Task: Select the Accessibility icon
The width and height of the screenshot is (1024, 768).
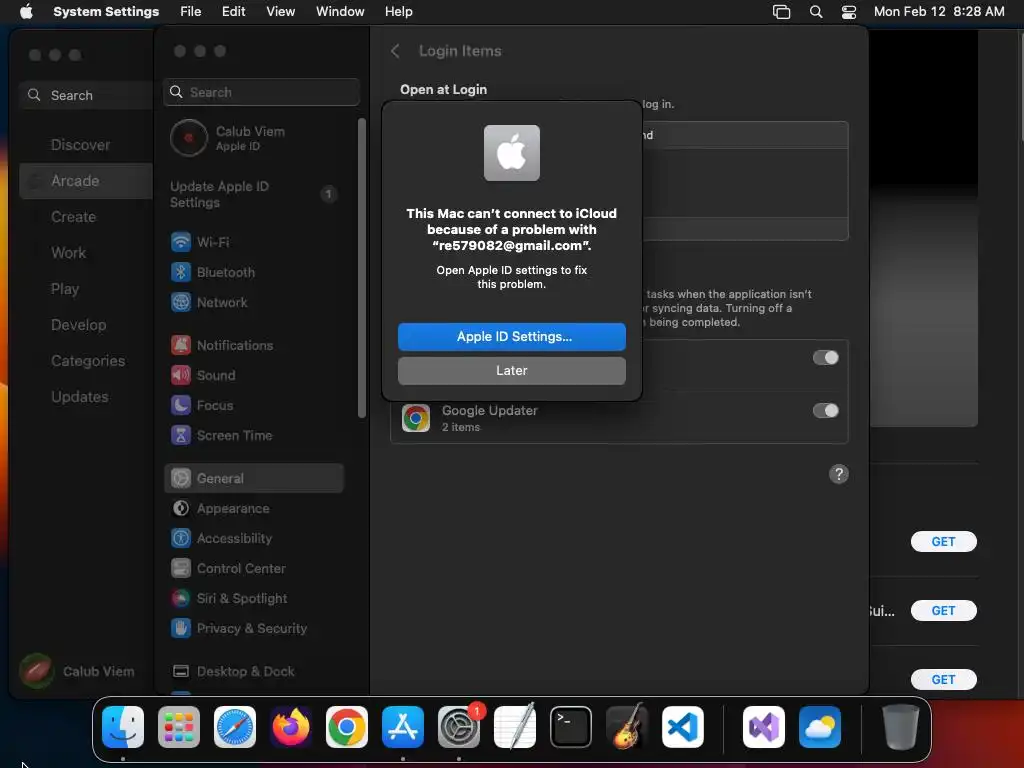Action: tap(181, 539)
